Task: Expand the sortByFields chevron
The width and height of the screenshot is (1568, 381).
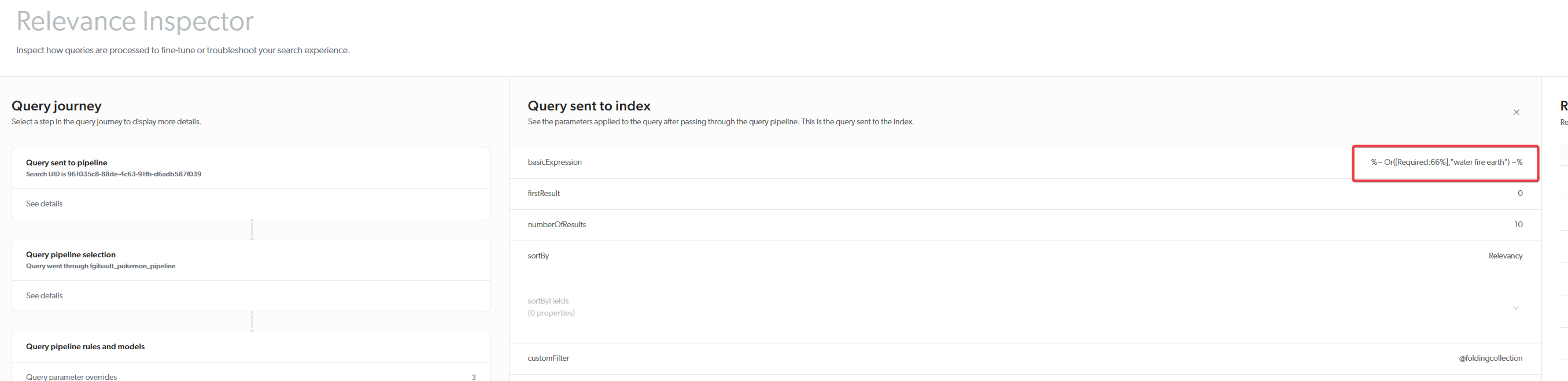Action: coord(1515,308)
